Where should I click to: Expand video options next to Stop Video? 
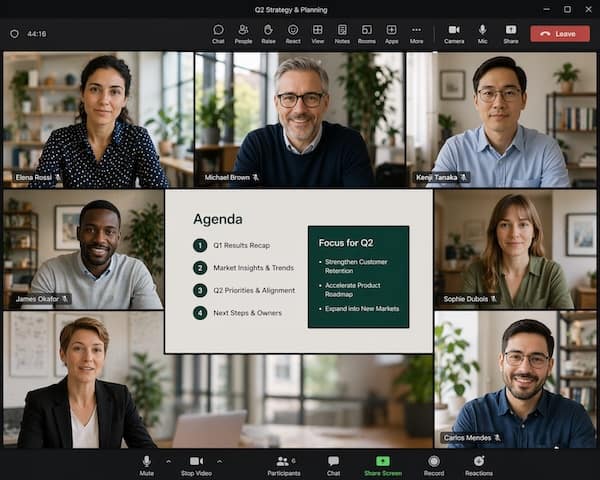click(220, 462)
